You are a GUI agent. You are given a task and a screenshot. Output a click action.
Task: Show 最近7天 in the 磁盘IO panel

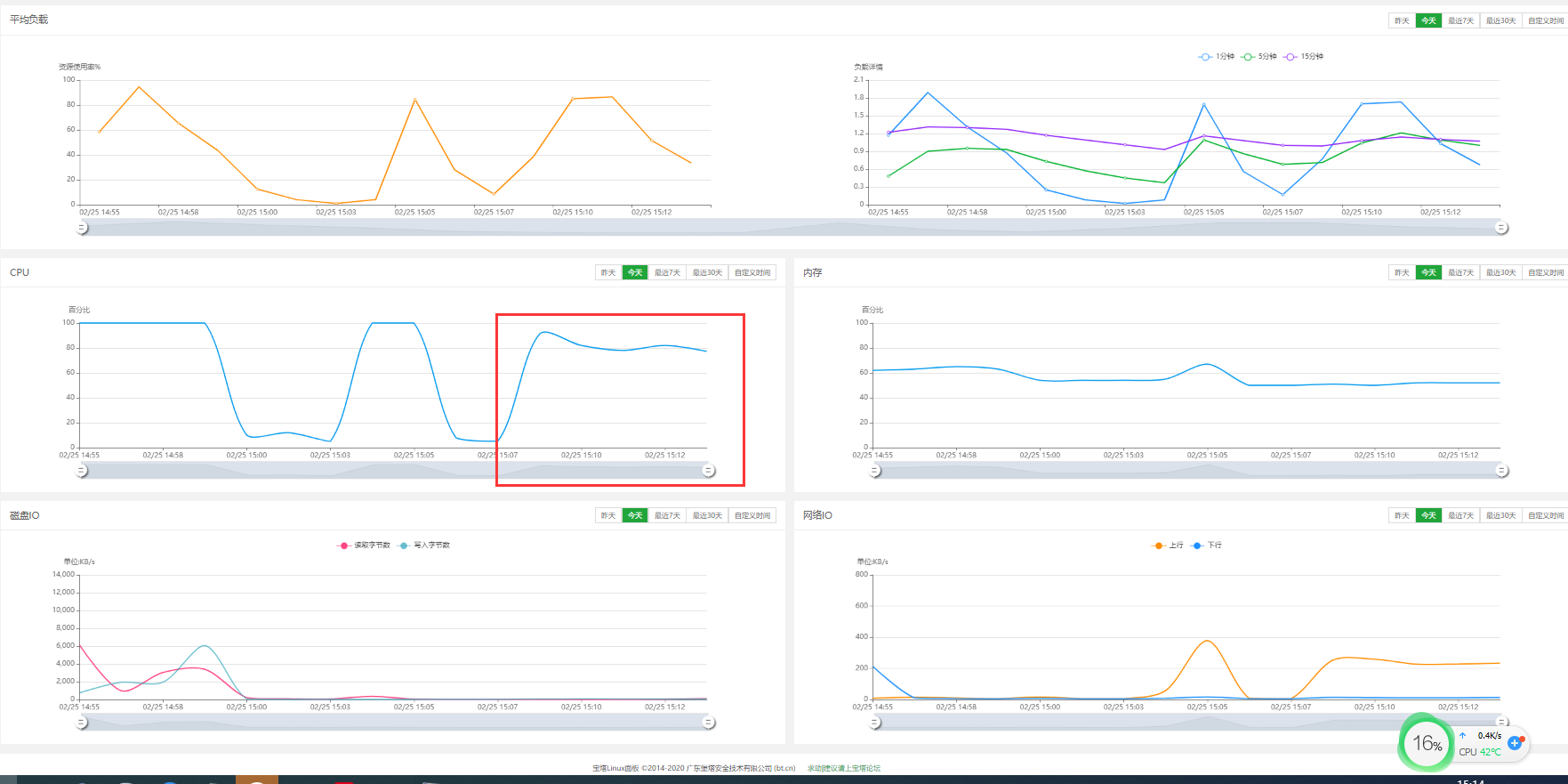(x=667, y=515)
